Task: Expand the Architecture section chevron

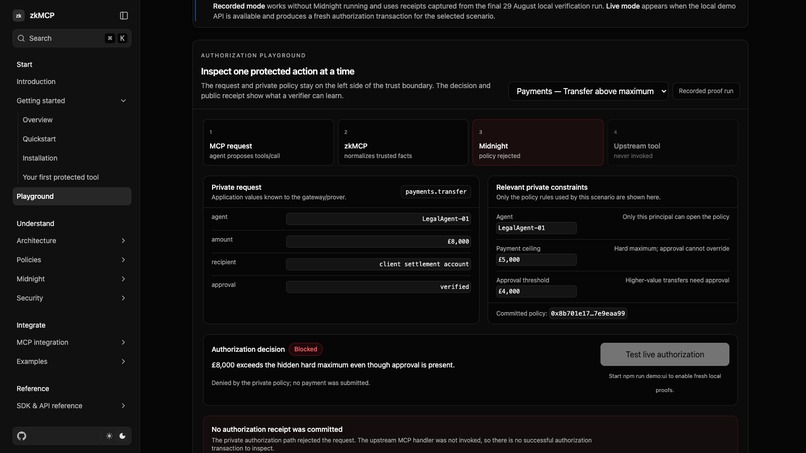Action: (123, 241)
